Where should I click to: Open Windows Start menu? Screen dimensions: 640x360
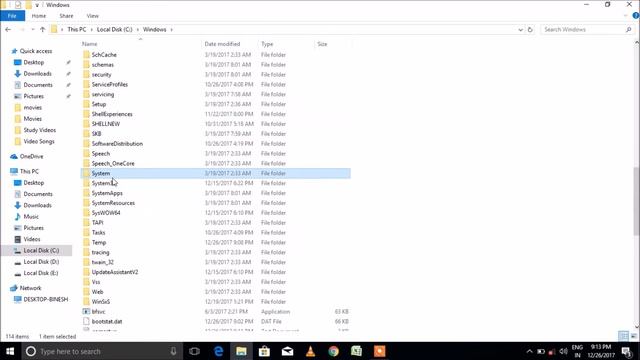(10, 351)
